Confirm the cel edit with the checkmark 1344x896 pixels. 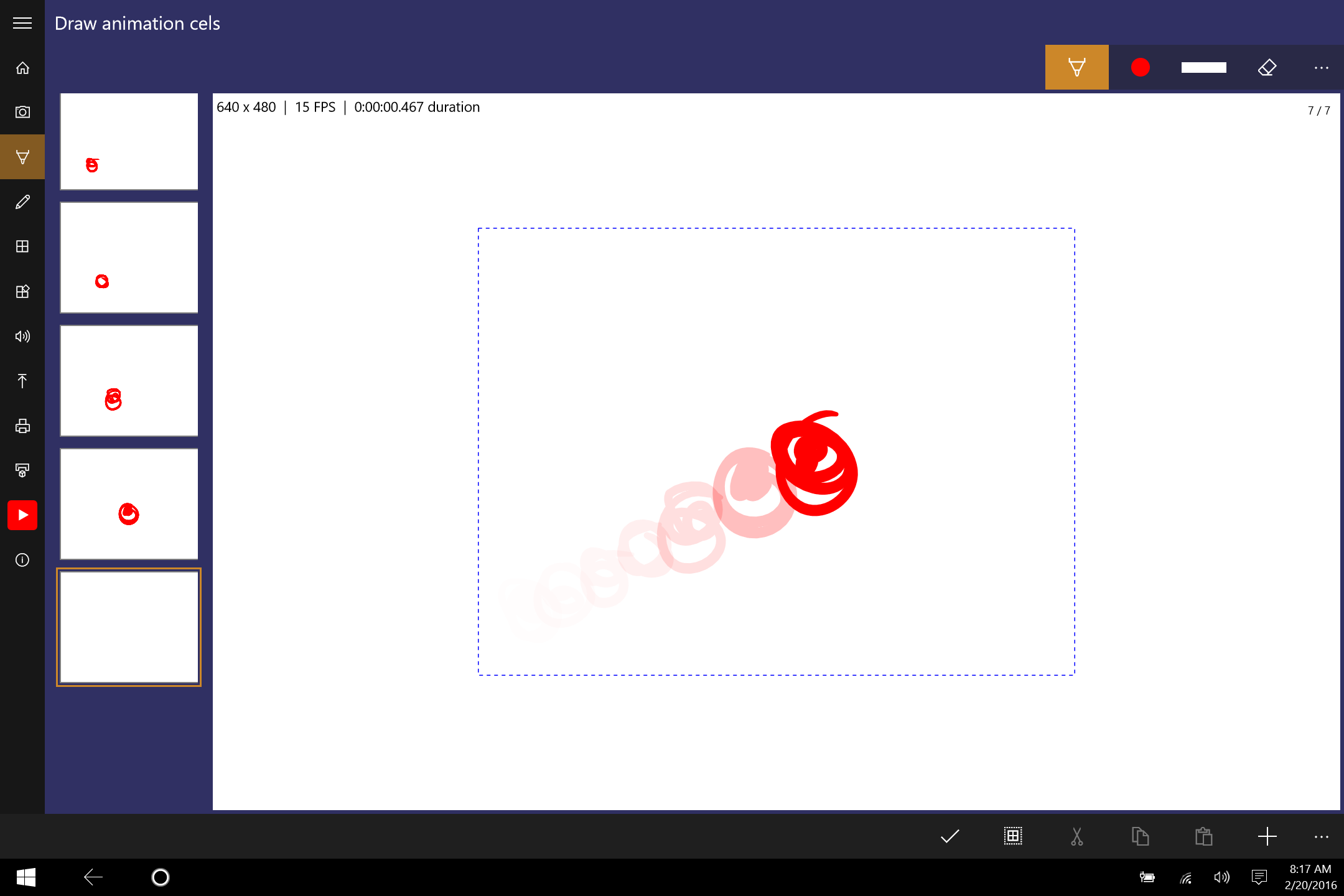click(x=950, y=836)
